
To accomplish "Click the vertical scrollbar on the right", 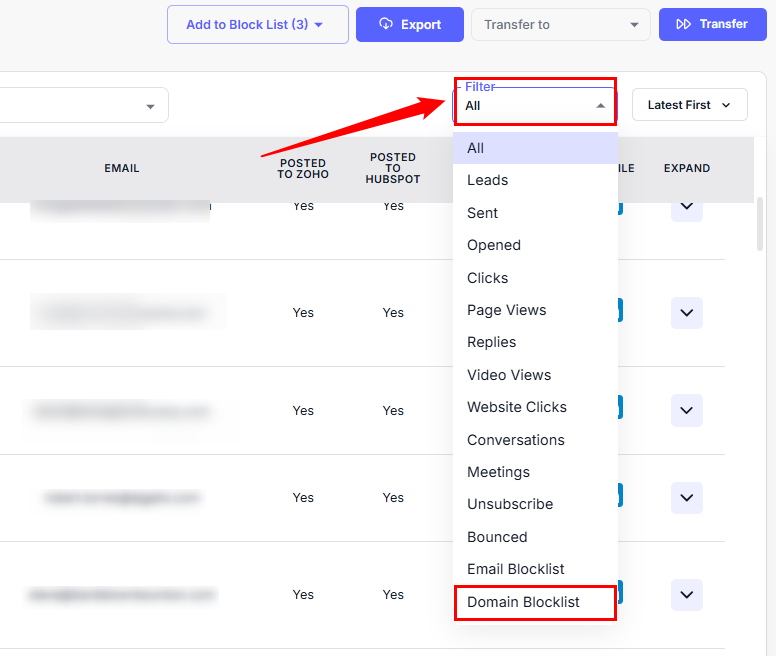I will tap(760, 225).
